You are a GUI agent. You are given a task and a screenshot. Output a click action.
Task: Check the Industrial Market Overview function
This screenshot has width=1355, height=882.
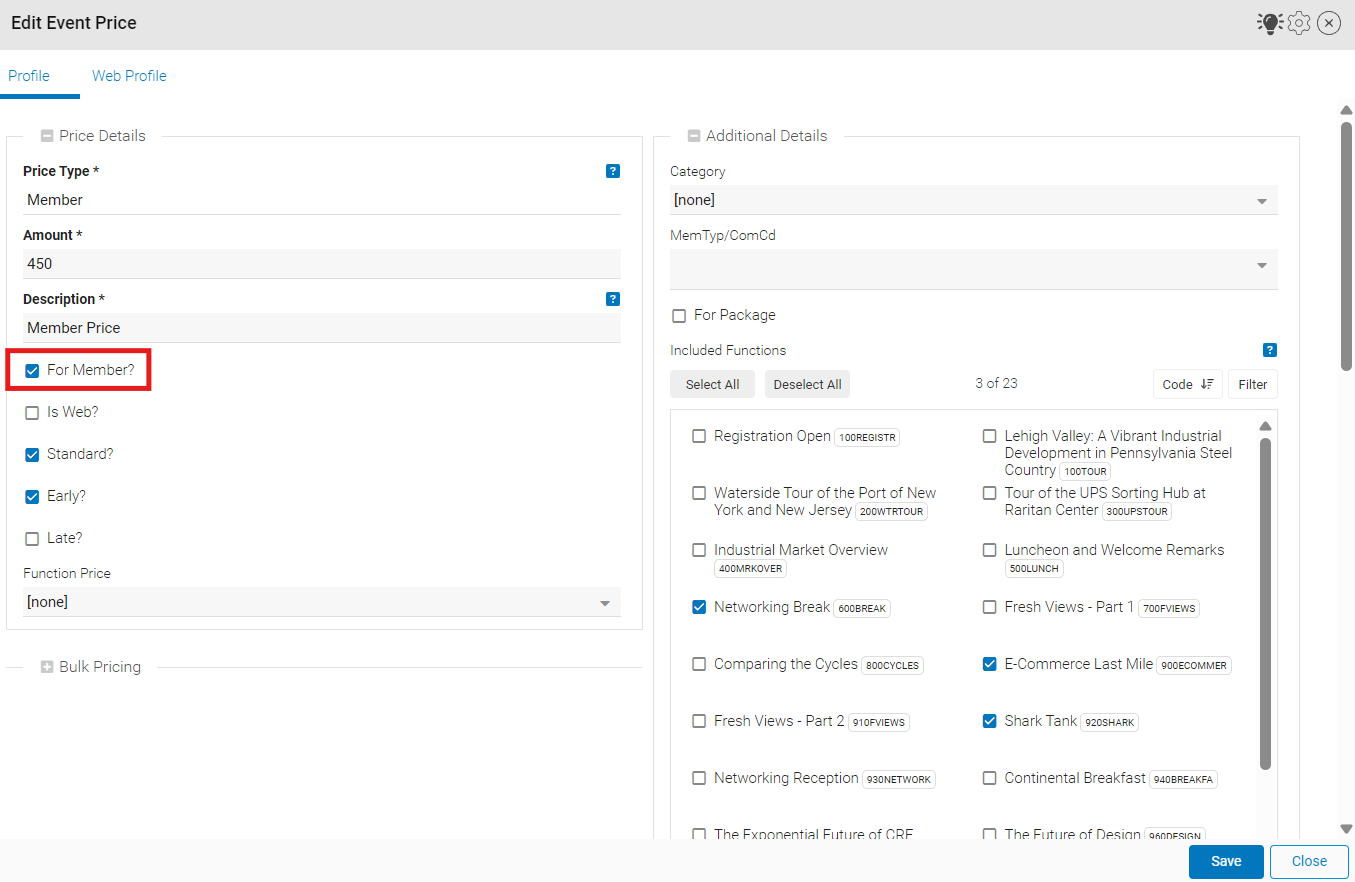(699, 550)
